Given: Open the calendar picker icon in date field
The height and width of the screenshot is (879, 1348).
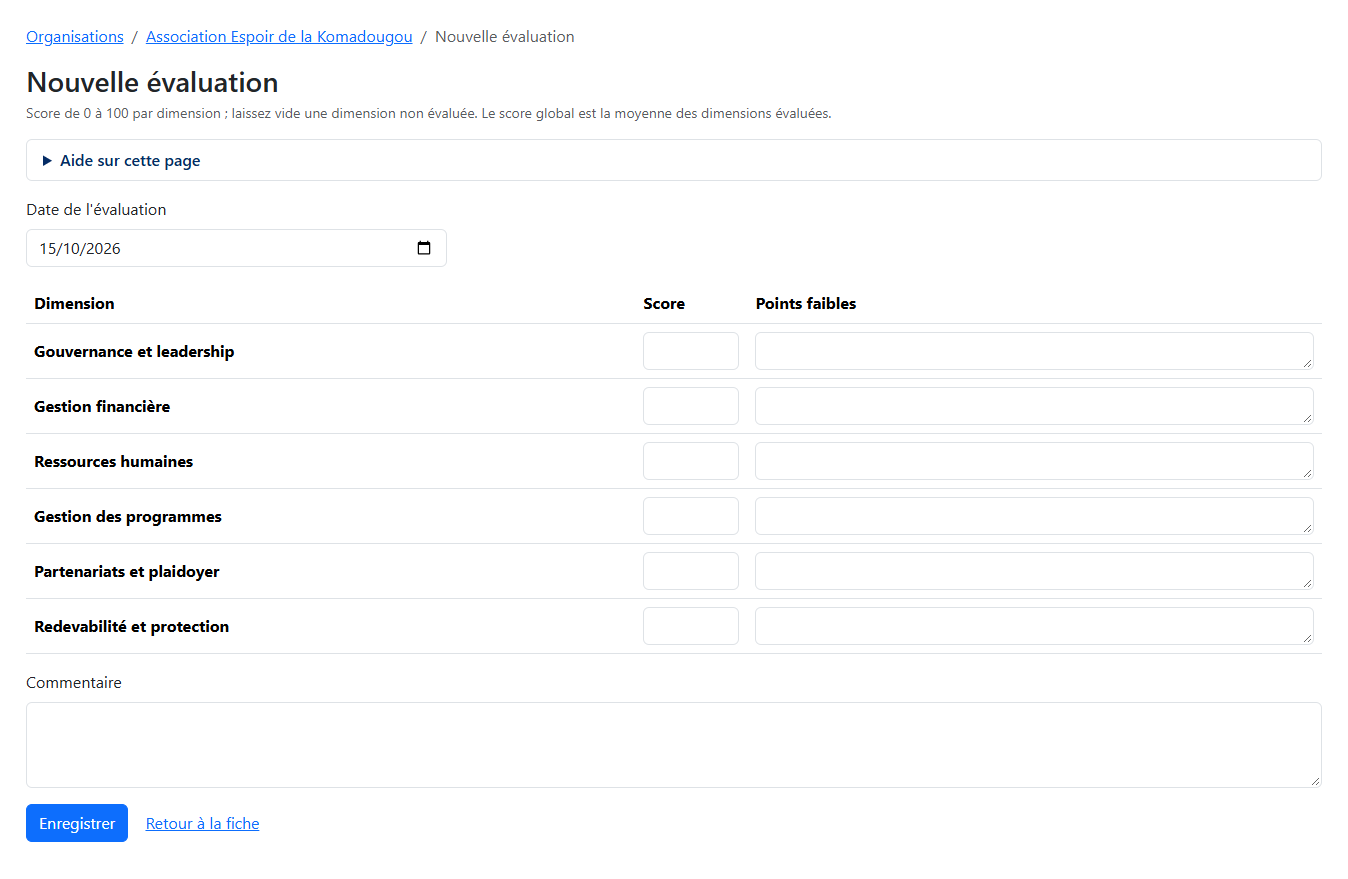Looking at the screenshot, I should pos(424,248).
